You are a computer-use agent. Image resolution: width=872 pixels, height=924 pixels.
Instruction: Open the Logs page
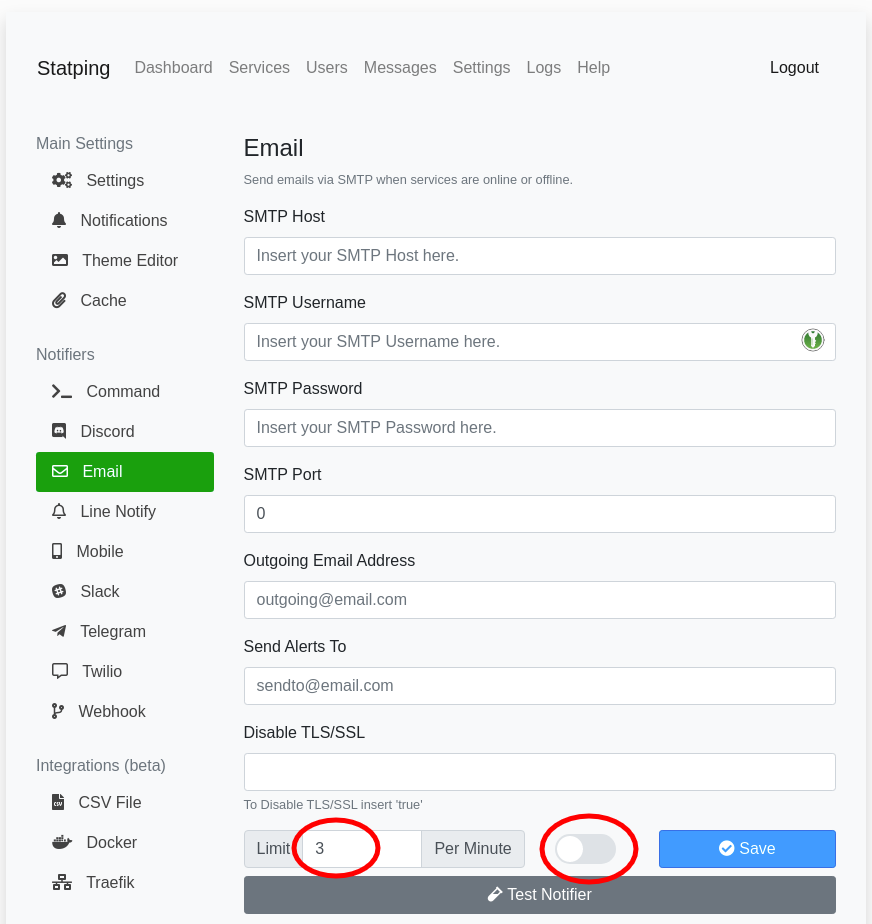click(544, 68)
